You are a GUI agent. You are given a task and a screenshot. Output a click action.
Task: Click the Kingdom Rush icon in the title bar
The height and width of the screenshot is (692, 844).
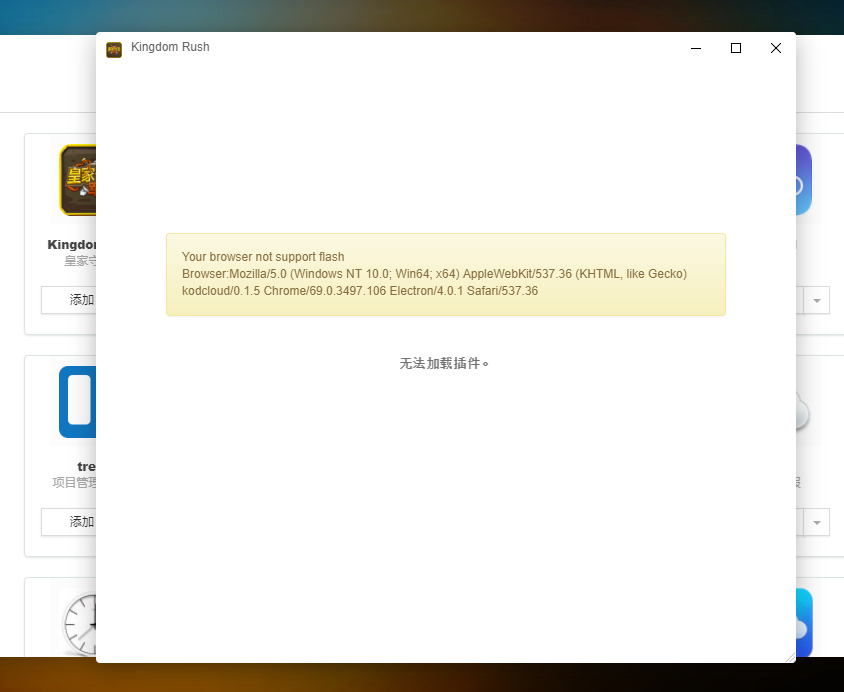point(114,50)
